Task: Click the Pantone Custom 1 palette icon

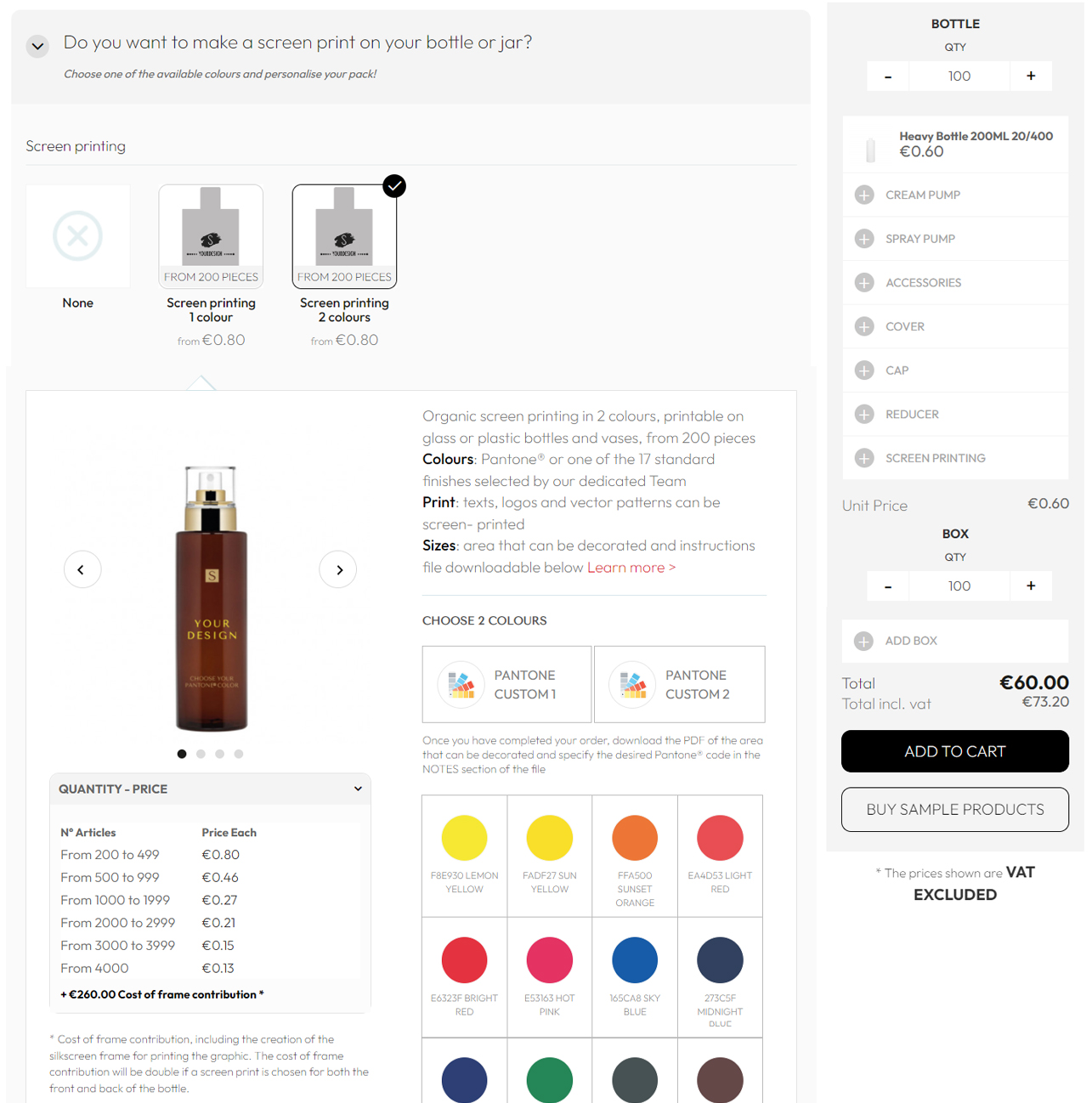Action: coord(461,684)
